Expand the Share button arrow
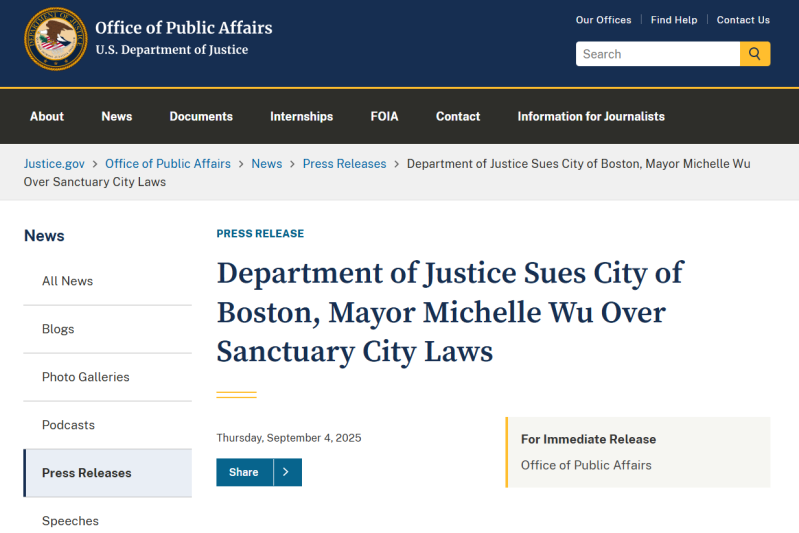This screenshot has width=799, height=533. click(x=287, y=472)
